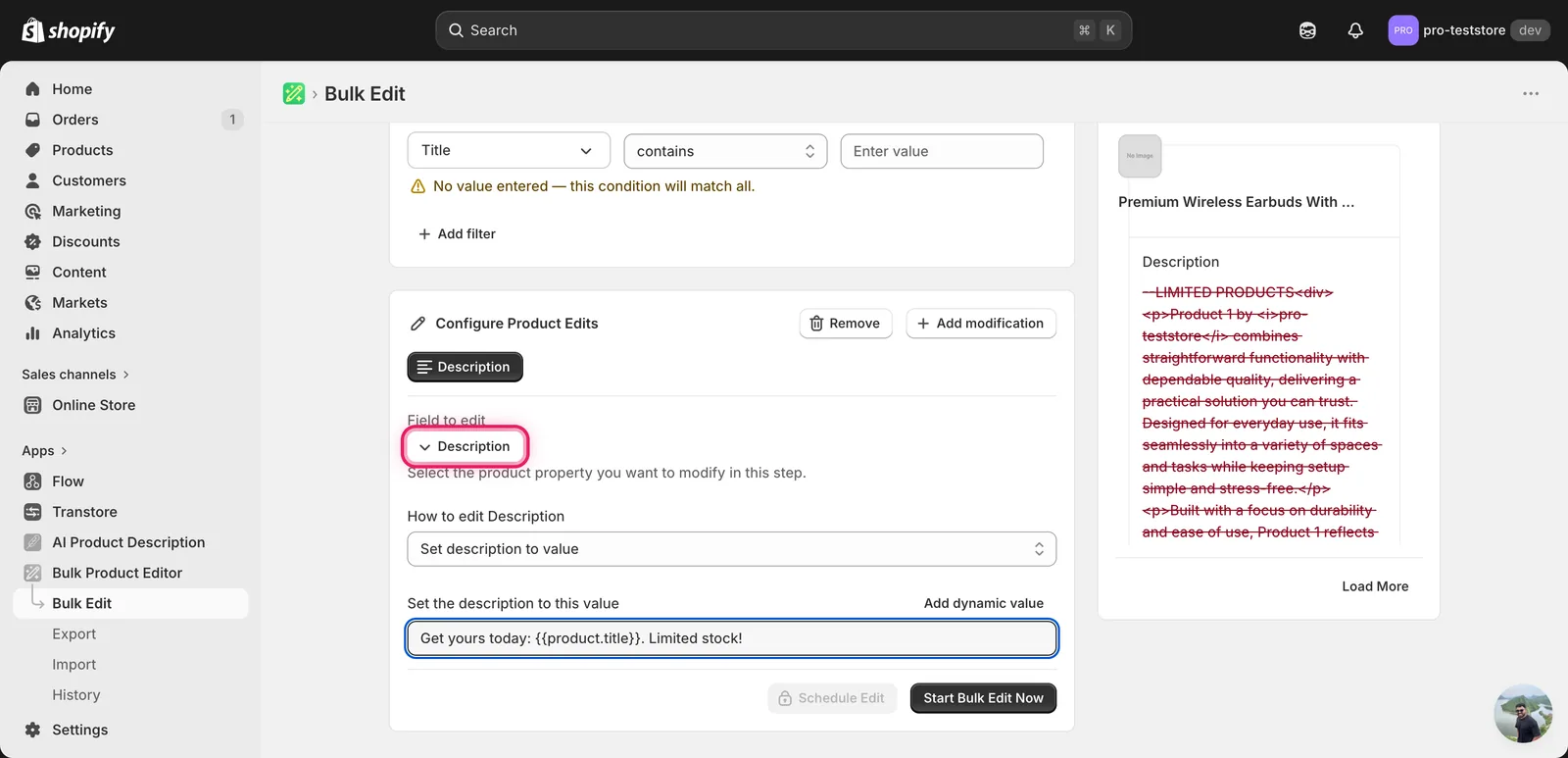Open the contains condition dropdown
The image size is (1568, 758).
click(725, 151)
